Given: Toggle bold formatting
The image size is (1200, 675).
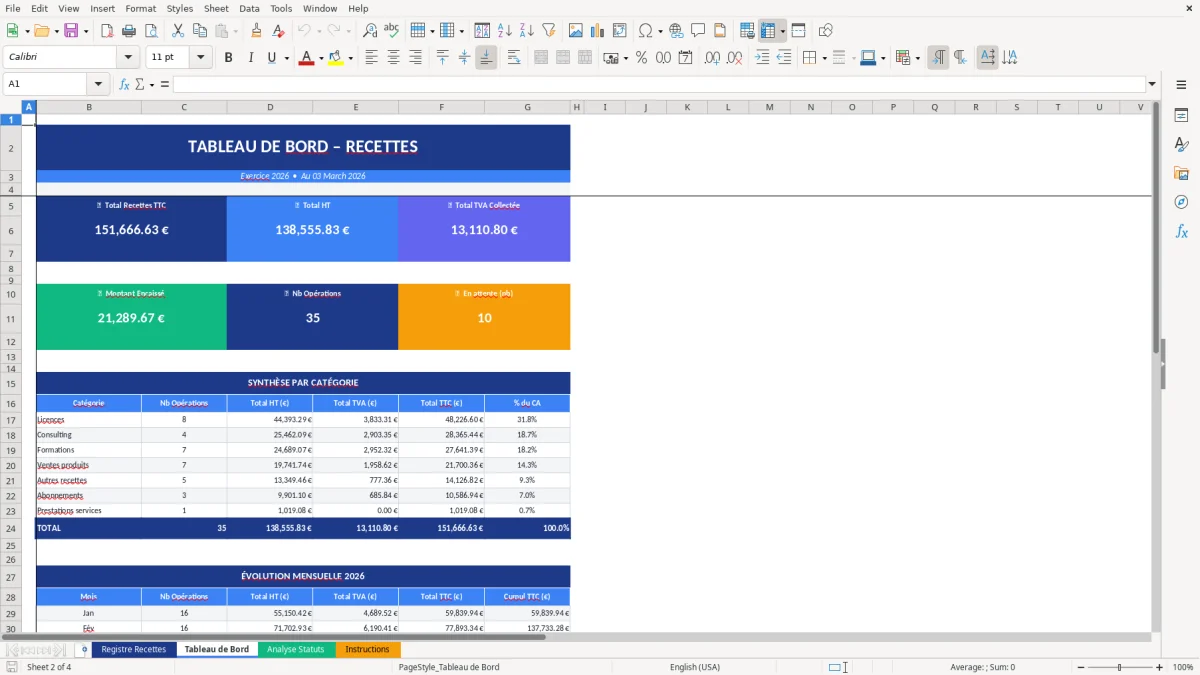Looking at the screenshot, I should tap(228, 57).
